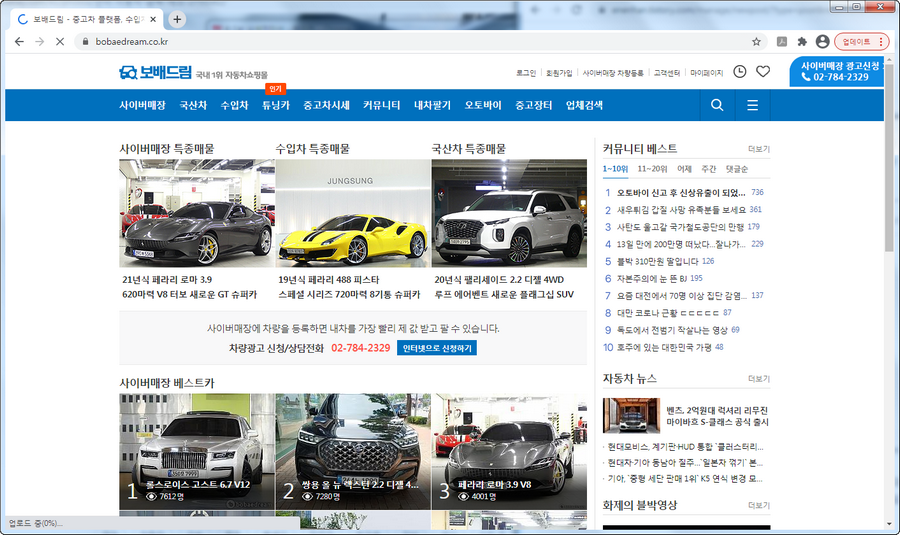Click 사이버매장 차량등록 link
Image resolution: width=900 pixels, height=535 pixels.
coord(613,73)
